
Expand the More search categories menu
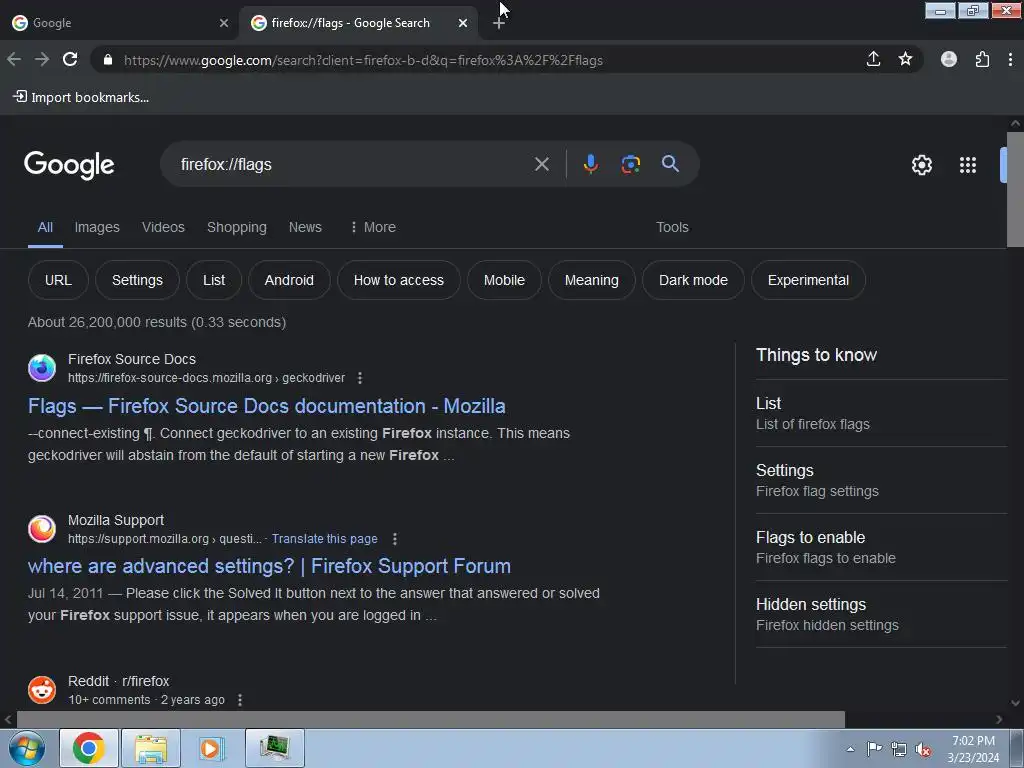373,227
